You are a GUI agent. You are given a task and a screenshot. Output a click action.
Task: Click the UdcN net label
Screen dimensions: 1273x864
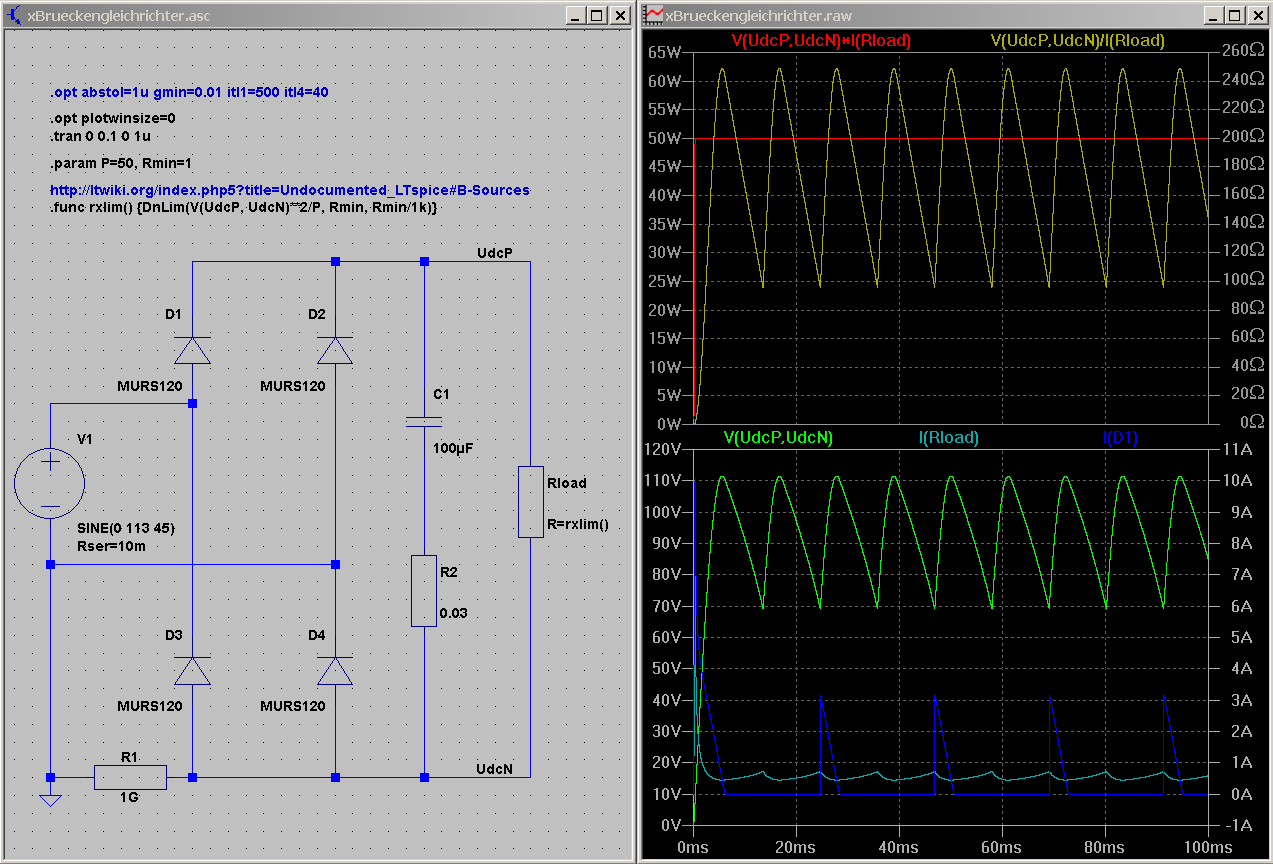[495, 769]
